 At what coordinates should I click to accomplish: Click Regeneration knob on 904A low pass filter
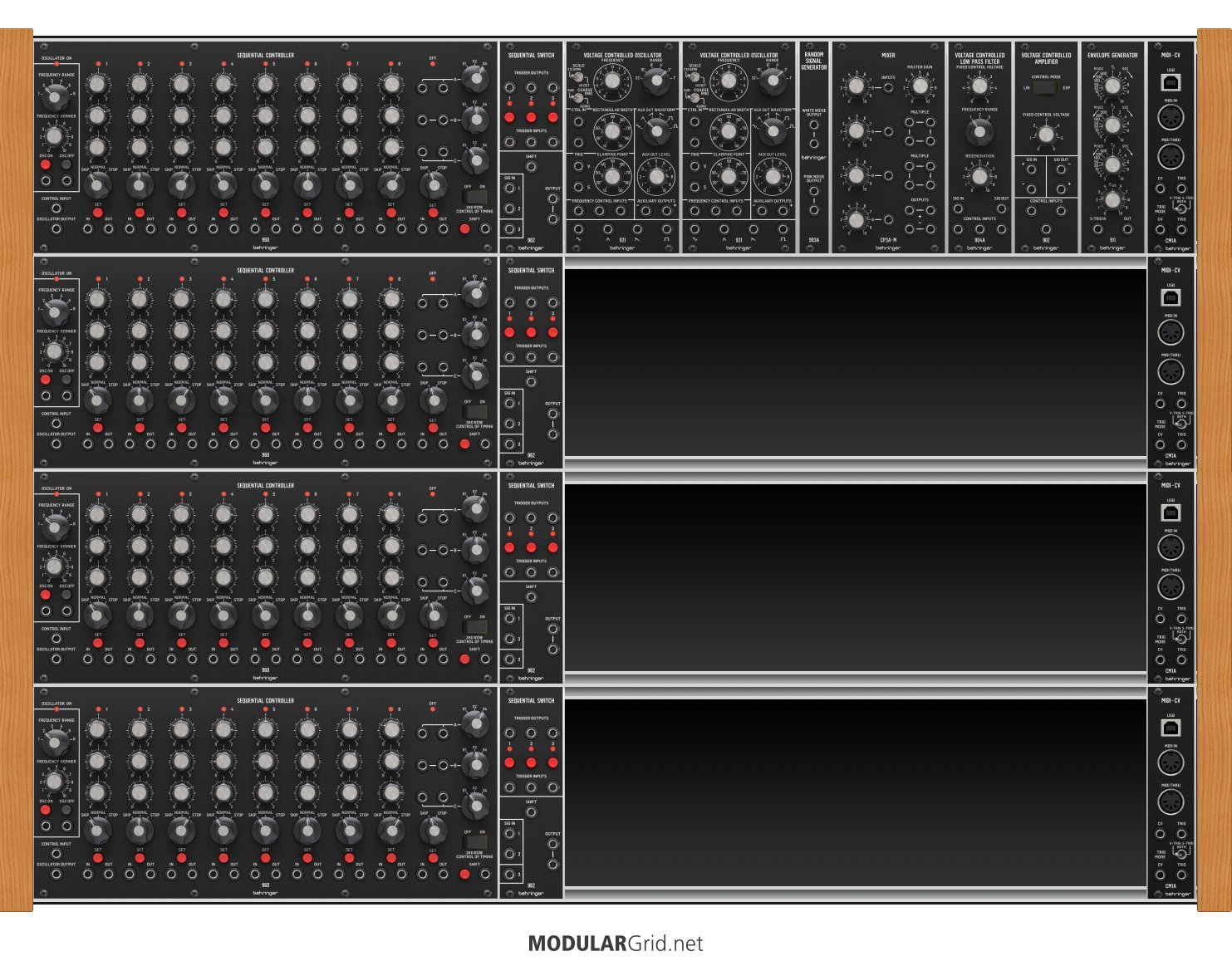click(979, 176)
